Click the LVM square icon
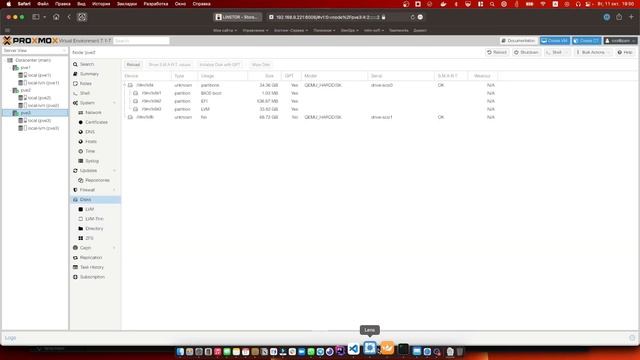 click(x=80, y=209)
